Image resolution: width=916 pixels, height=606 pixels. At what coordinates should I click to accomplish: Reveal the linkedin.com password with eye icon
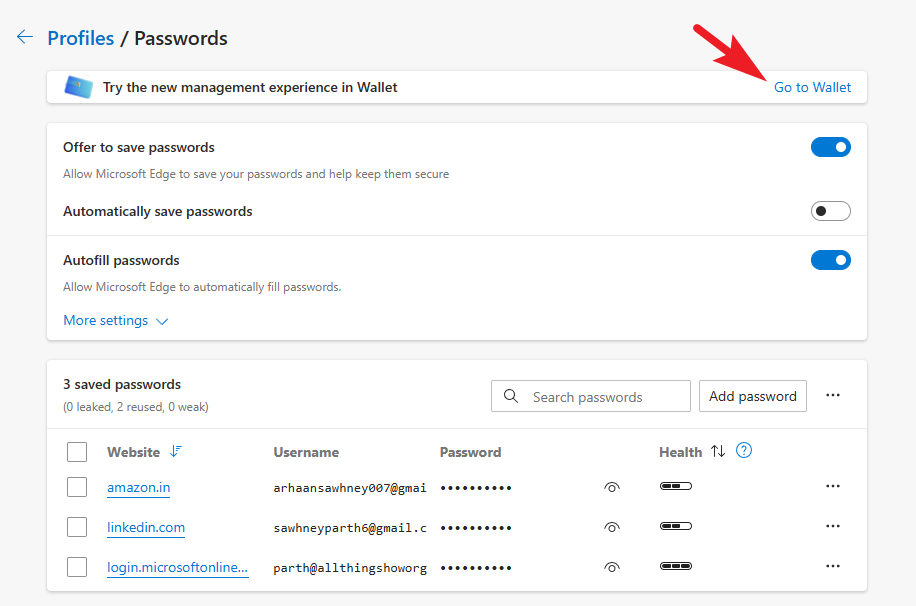(611, 527)
